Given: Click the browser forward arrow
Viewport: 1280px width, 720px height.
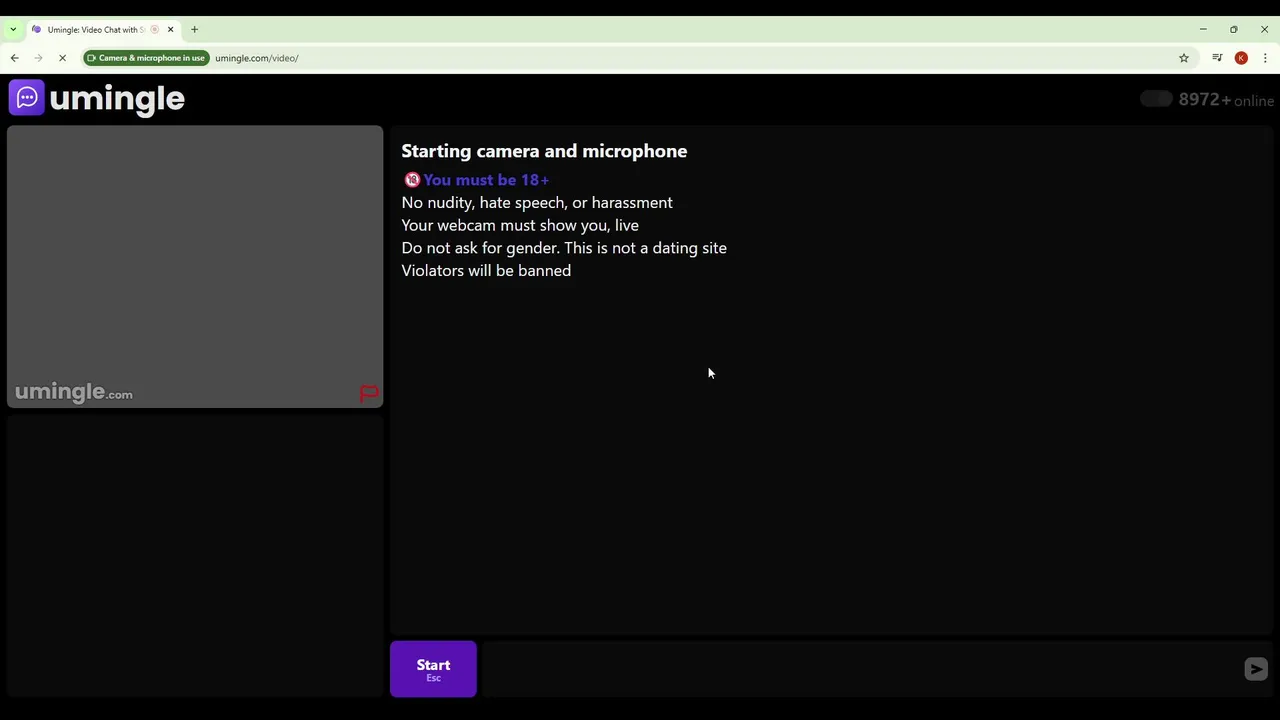Looking at the screenshot, I should click(x=38, y=58).
